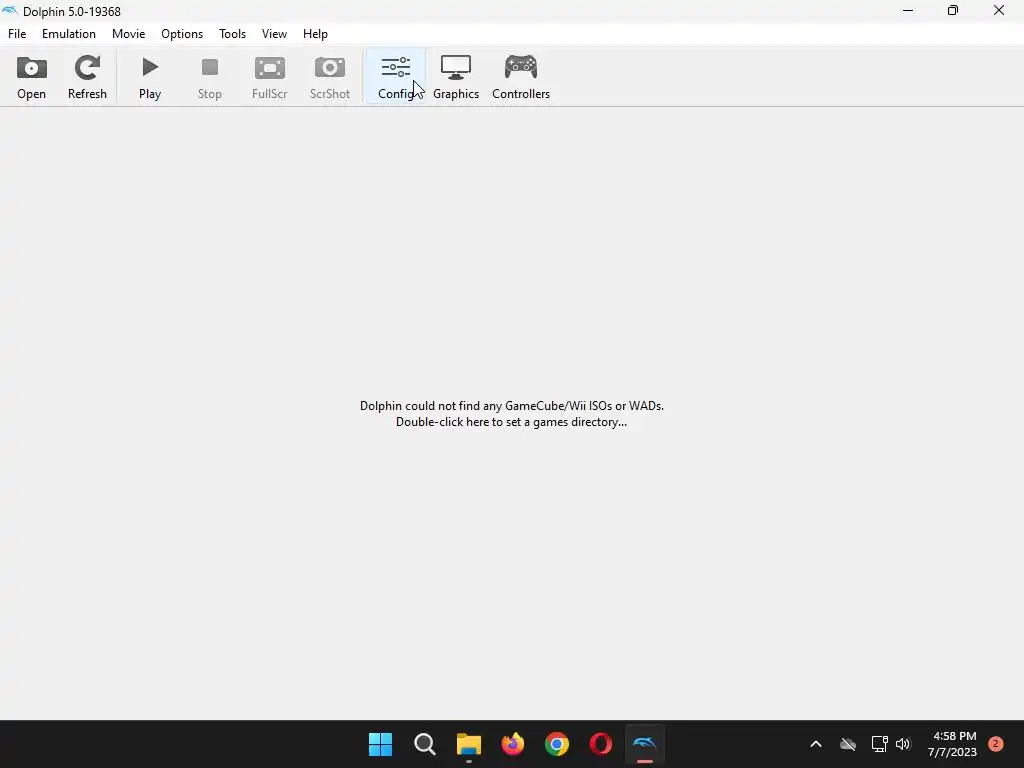Screen dimensions: 1024x768
Task: Launch Firefox from taskbar
Action: pyautogui.click(x=513, y=744)
